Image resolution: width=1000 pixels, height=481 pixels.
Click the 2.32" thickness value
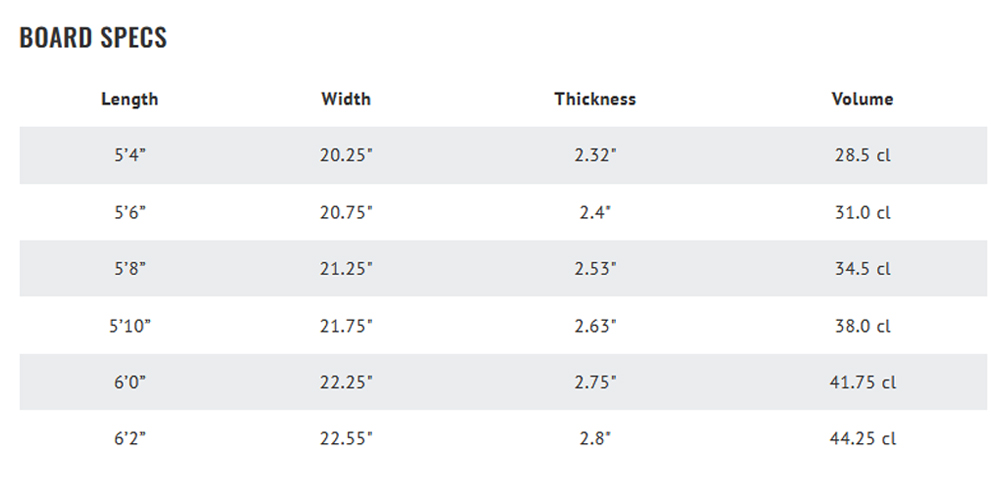coord(595,155)
